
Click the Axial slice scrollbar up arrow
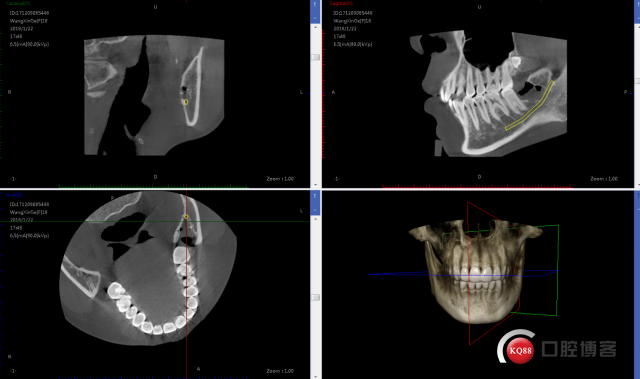tap(315, 219)
